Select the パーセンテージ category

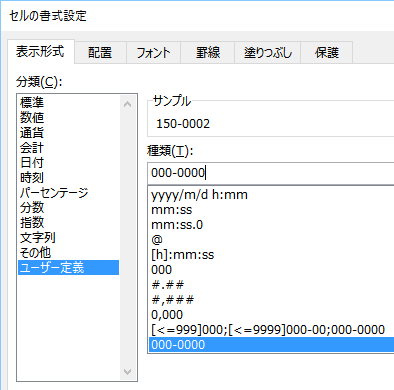(x=68, y=193)
